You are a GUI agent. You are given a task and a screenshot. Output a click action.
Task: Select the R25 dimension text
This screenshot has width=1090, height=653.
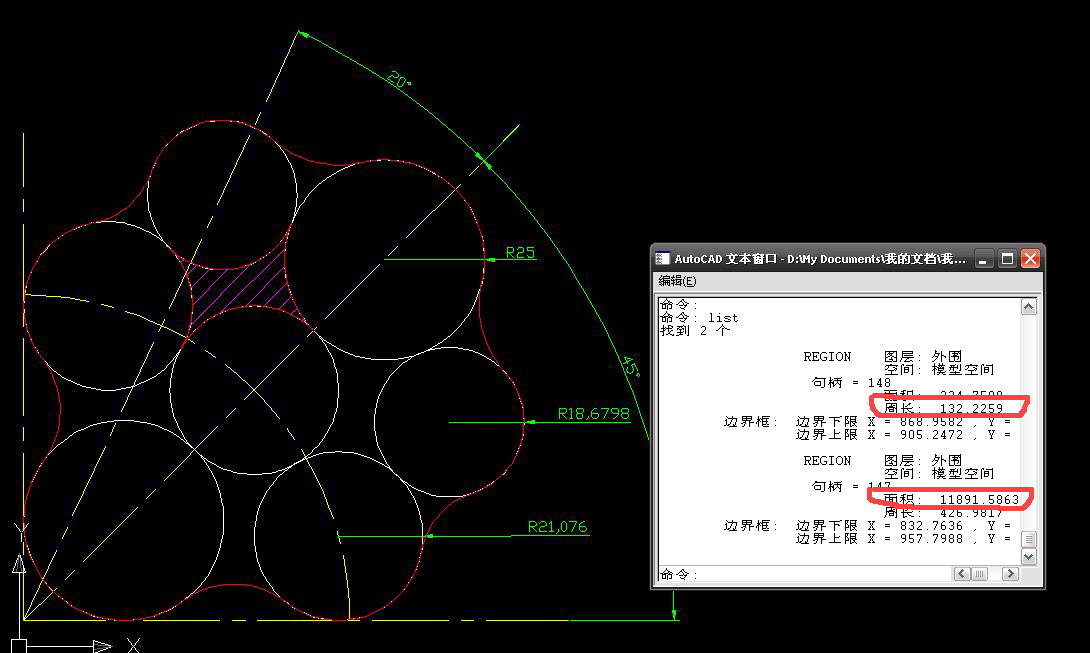pos(520,252)
